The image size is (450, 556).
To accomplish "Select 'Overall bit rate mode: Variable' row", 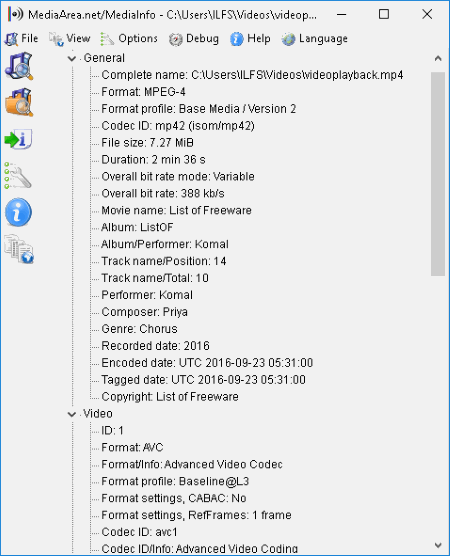I will pyautogui.click(x=178, y=177).
